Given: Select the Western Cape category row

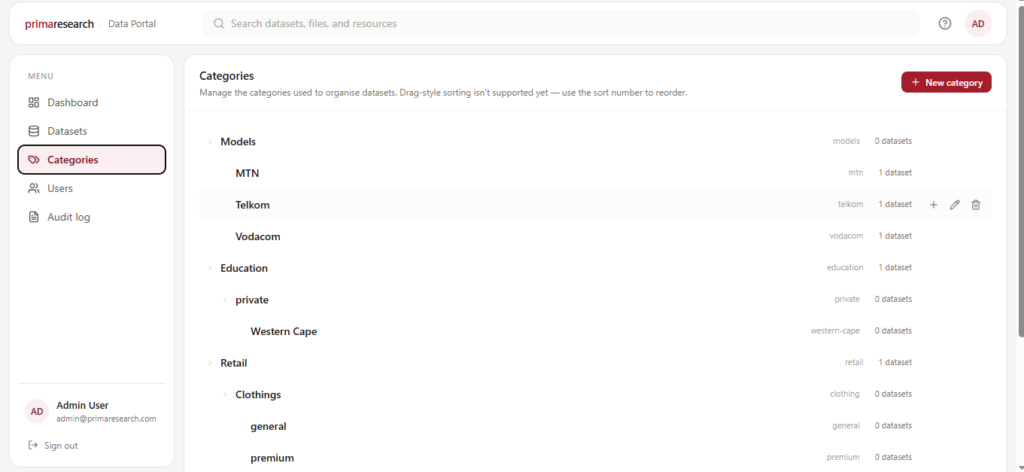Looking at the screenshot, I should coord(595,332).
